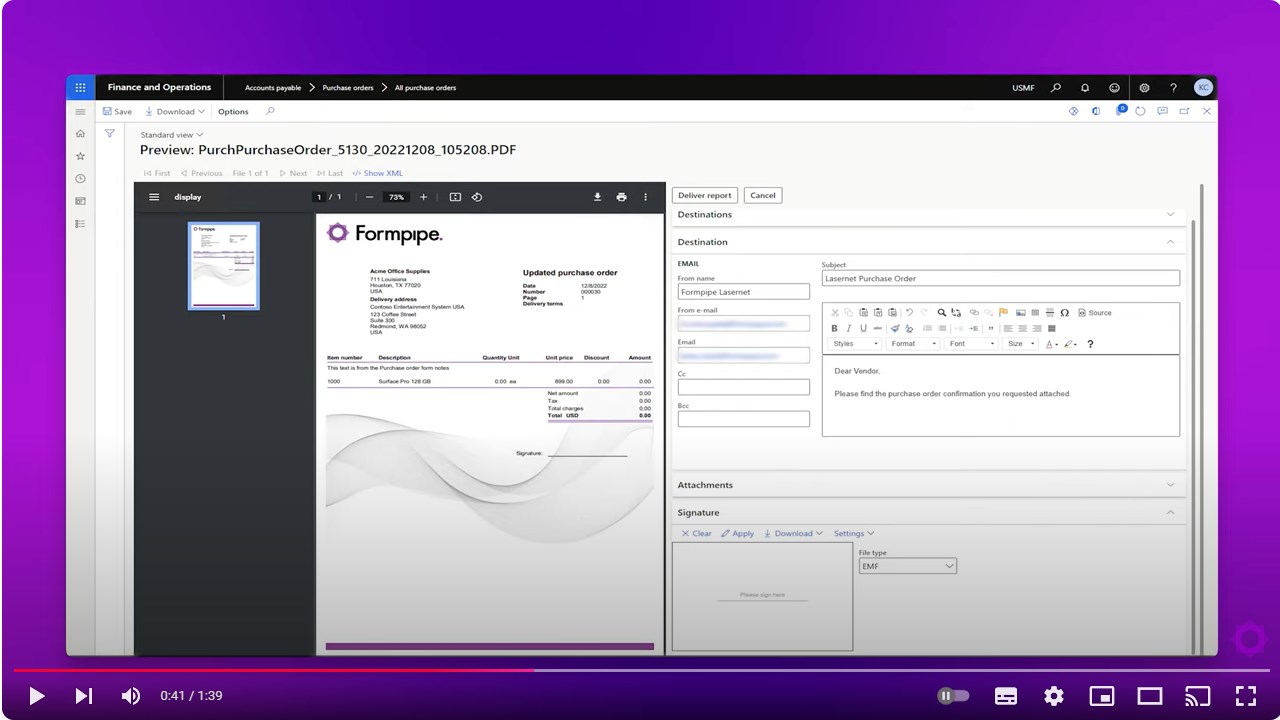Open the signature Settings menu
This screenshot has width=1280, height=720.
tap(854, 534)
